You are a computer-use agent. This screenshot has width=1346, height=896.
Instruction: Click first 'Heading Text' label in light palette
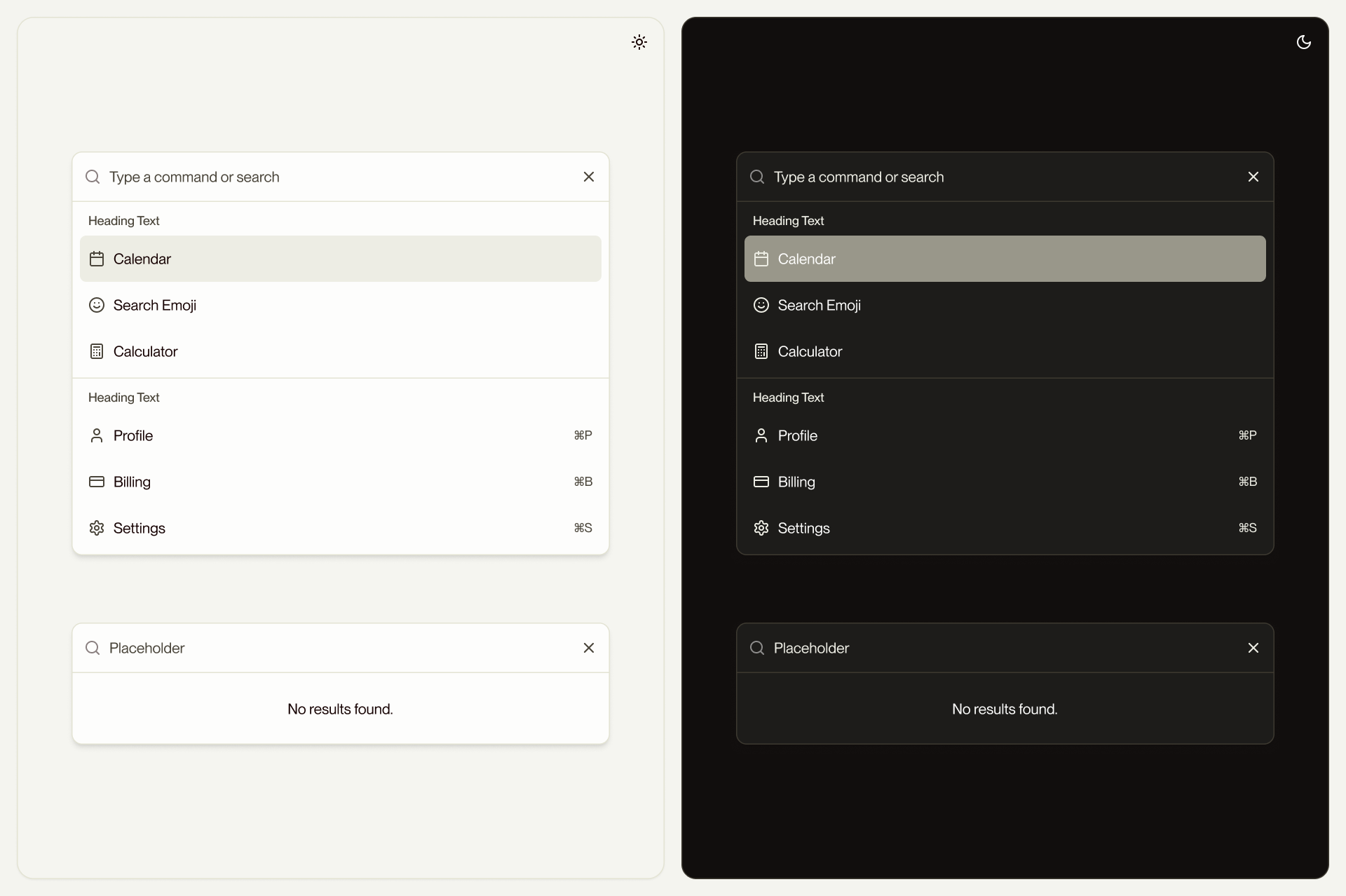[124, 221]
